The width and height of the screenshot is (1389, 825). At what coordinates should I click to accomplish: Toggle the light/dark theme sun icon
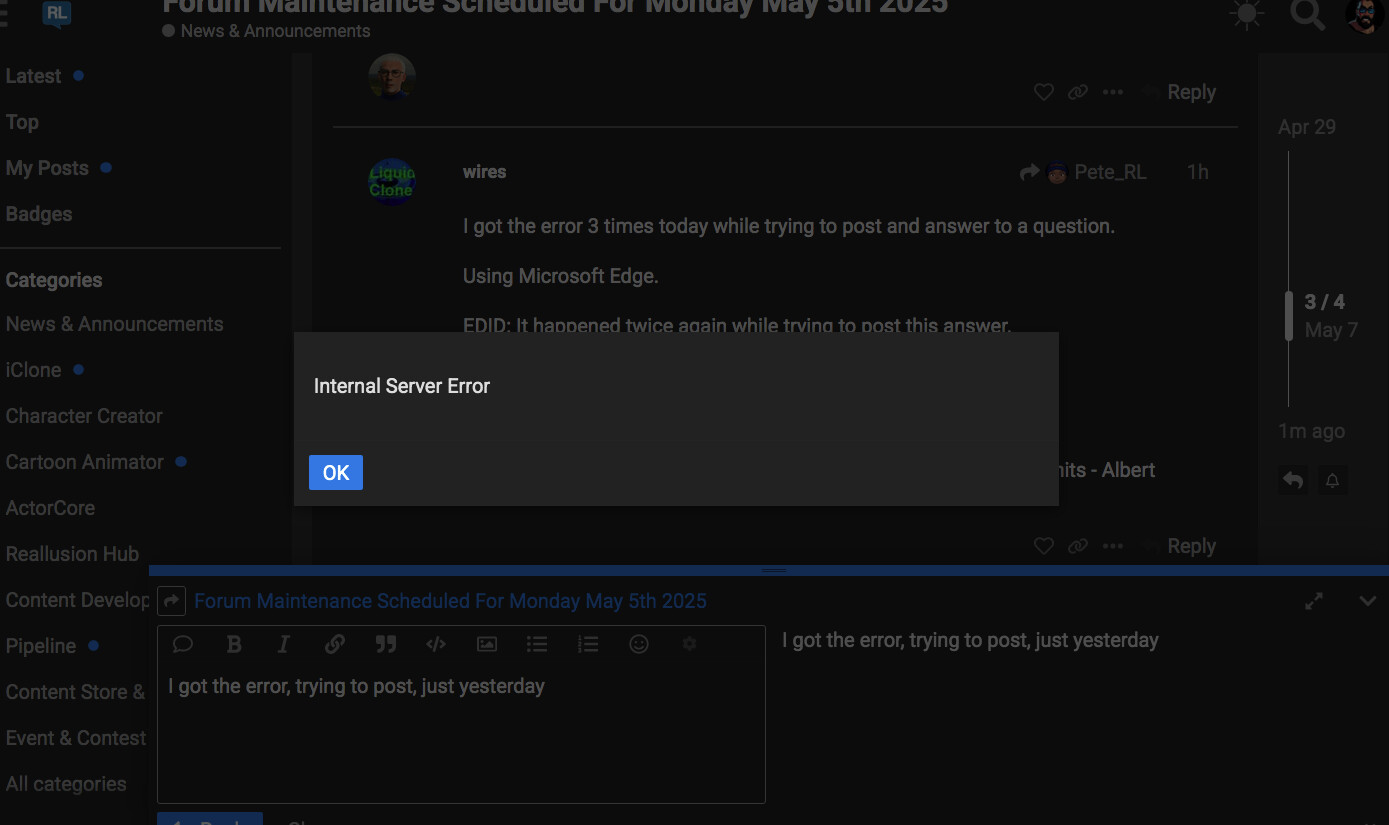(x=1246, y=14)
